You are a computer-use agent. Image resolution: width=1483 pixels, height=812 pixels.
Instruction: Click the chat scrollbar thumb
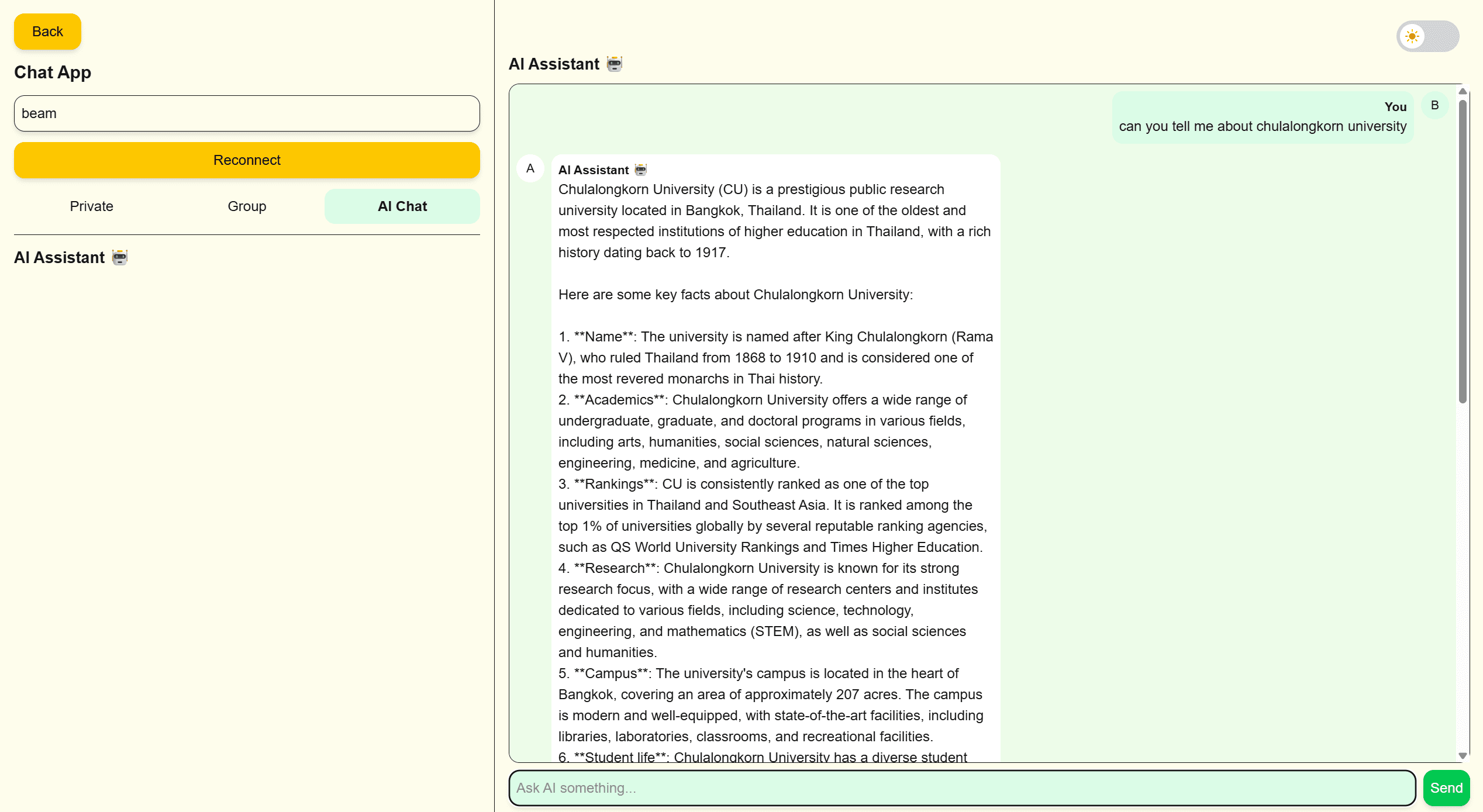click(1463, 251)
